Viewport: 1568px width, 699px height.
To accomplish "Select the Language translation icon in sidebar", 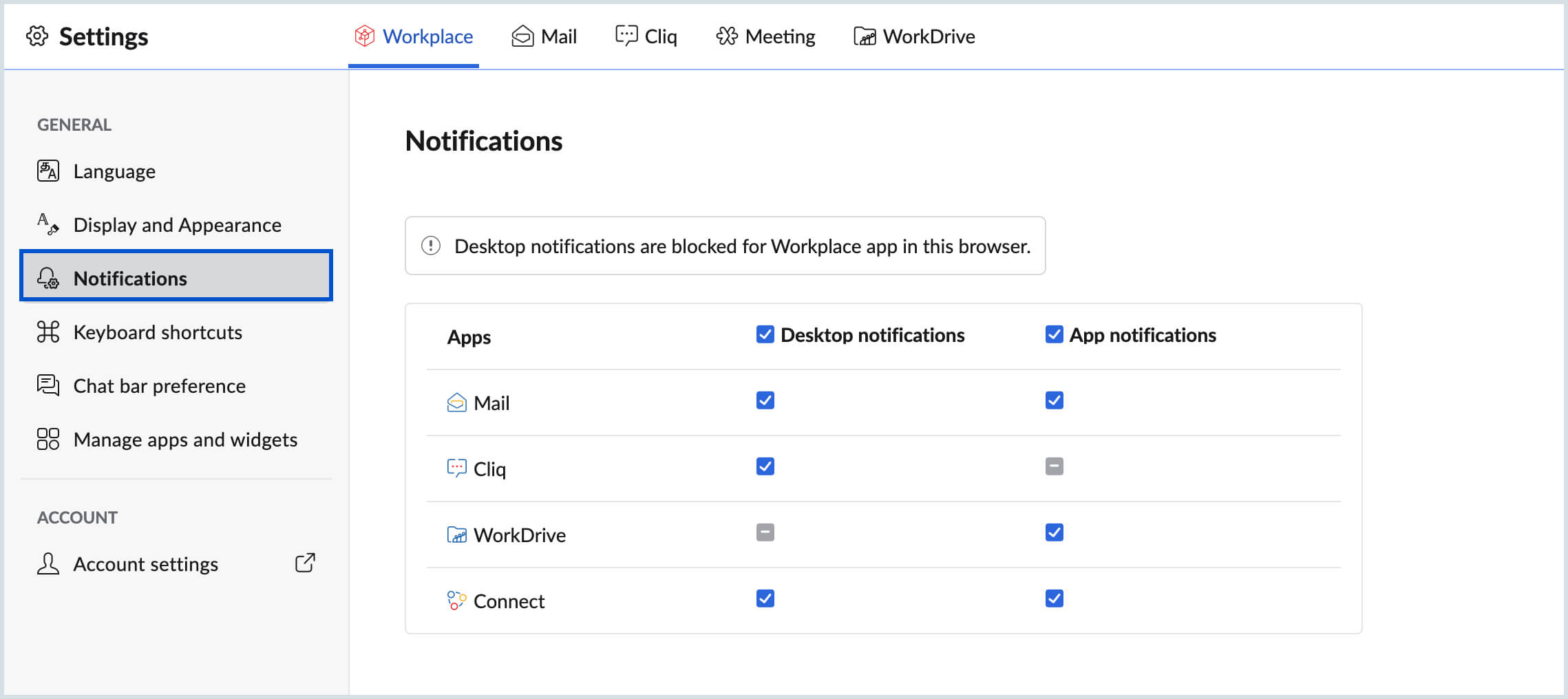I will [x=47, y=171].
